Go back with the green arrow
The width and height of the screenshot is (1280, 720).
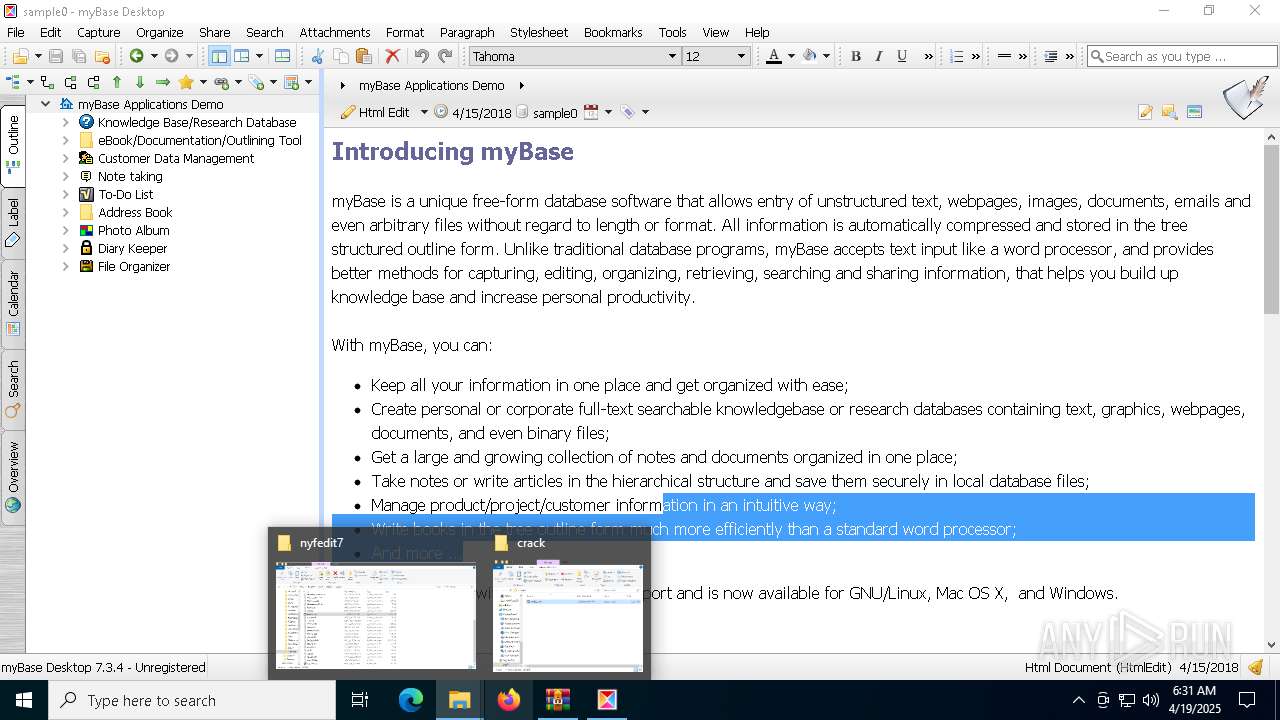click(137, 56)
